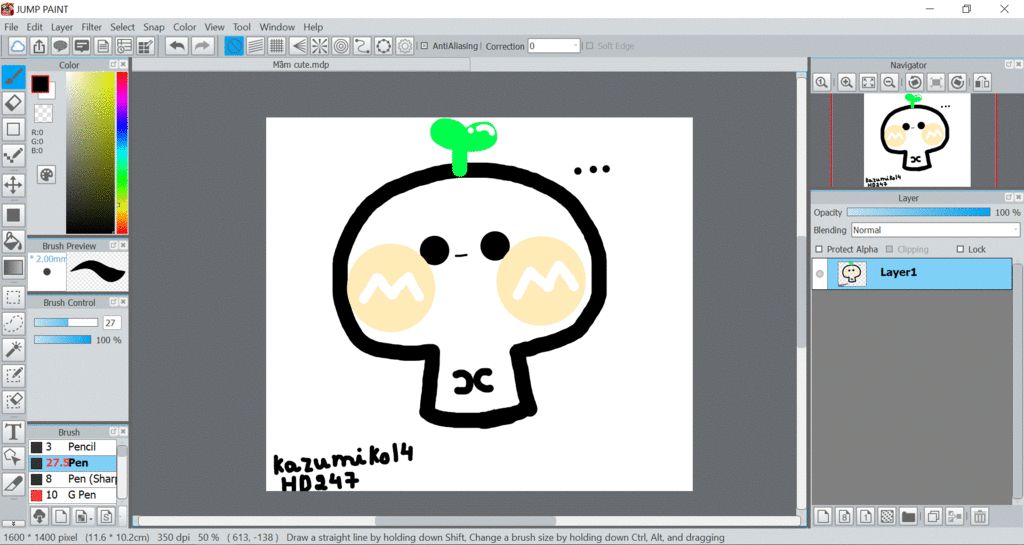Zoom out from the Navigator panel
1024x545 pixels.
coord(889,82)
